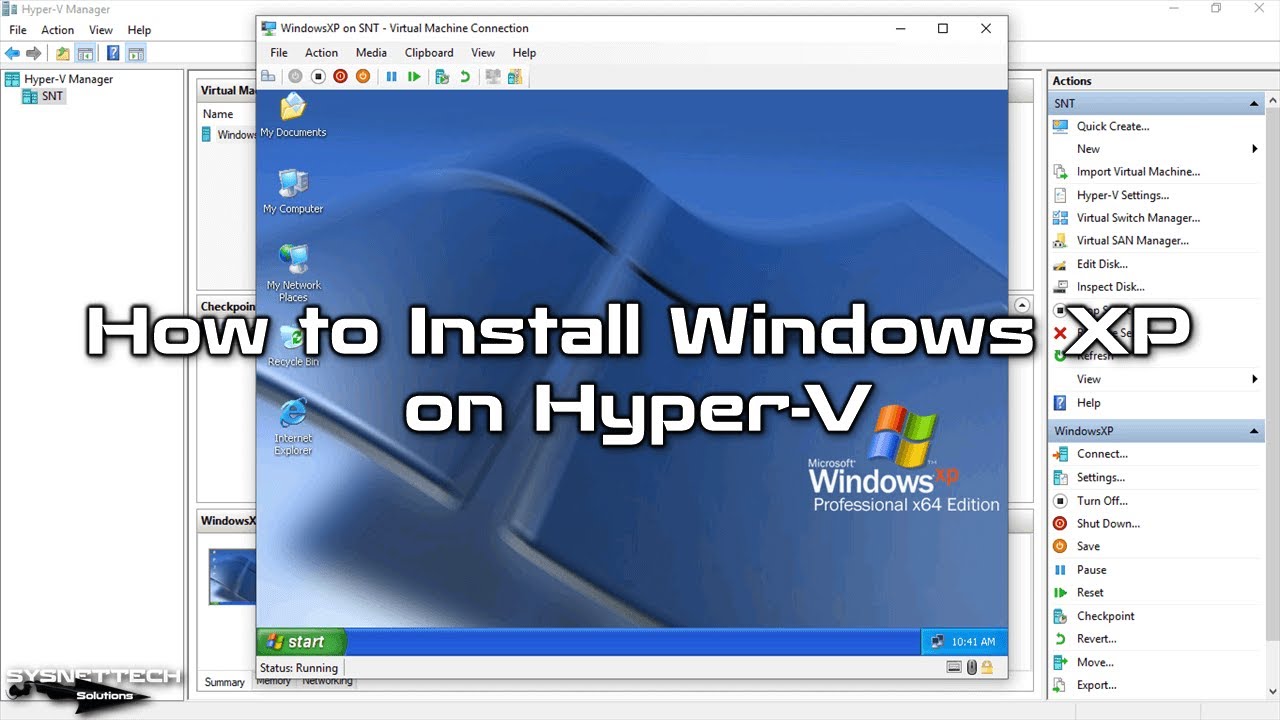
Task: Collapse the WindowsXP section in Actions pane
Action: click(1254, 431)
